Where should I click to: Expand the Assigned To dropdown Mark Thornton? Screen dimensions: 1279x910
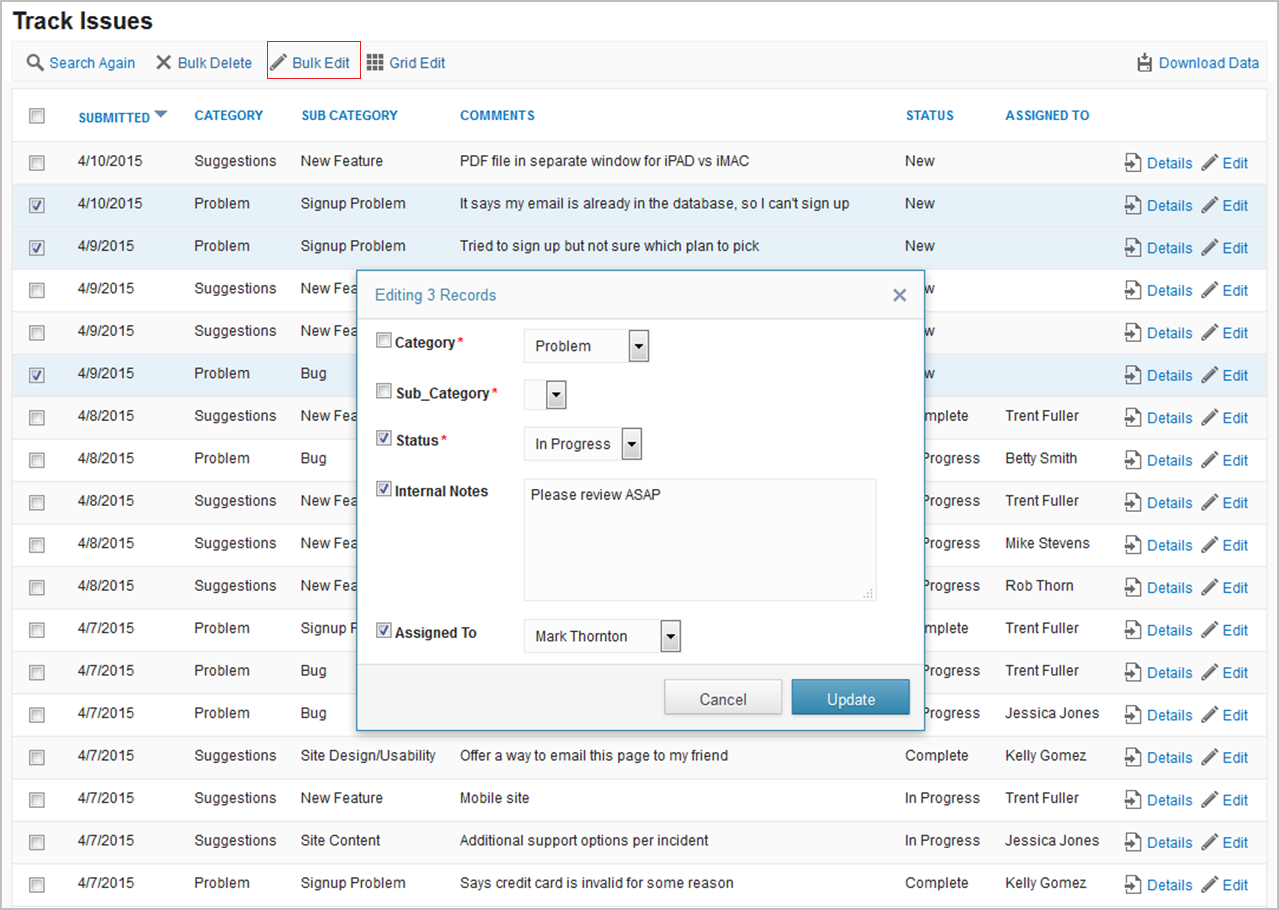tap(670, 636)
